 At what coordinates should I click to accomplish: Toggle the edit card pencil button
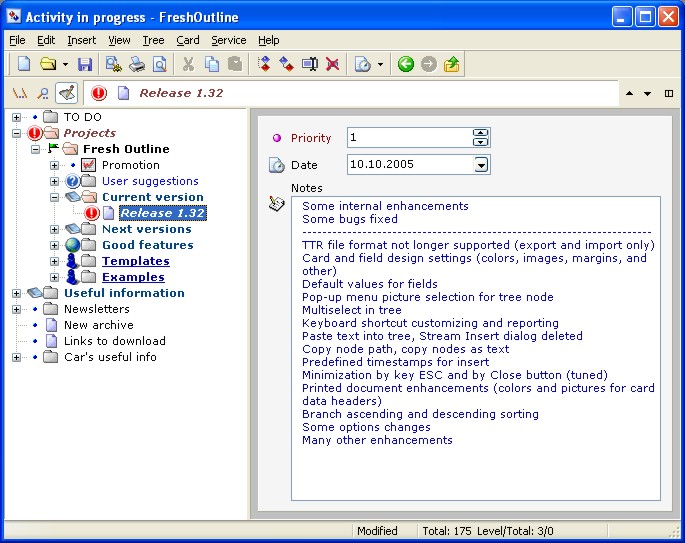click(67, 93)
